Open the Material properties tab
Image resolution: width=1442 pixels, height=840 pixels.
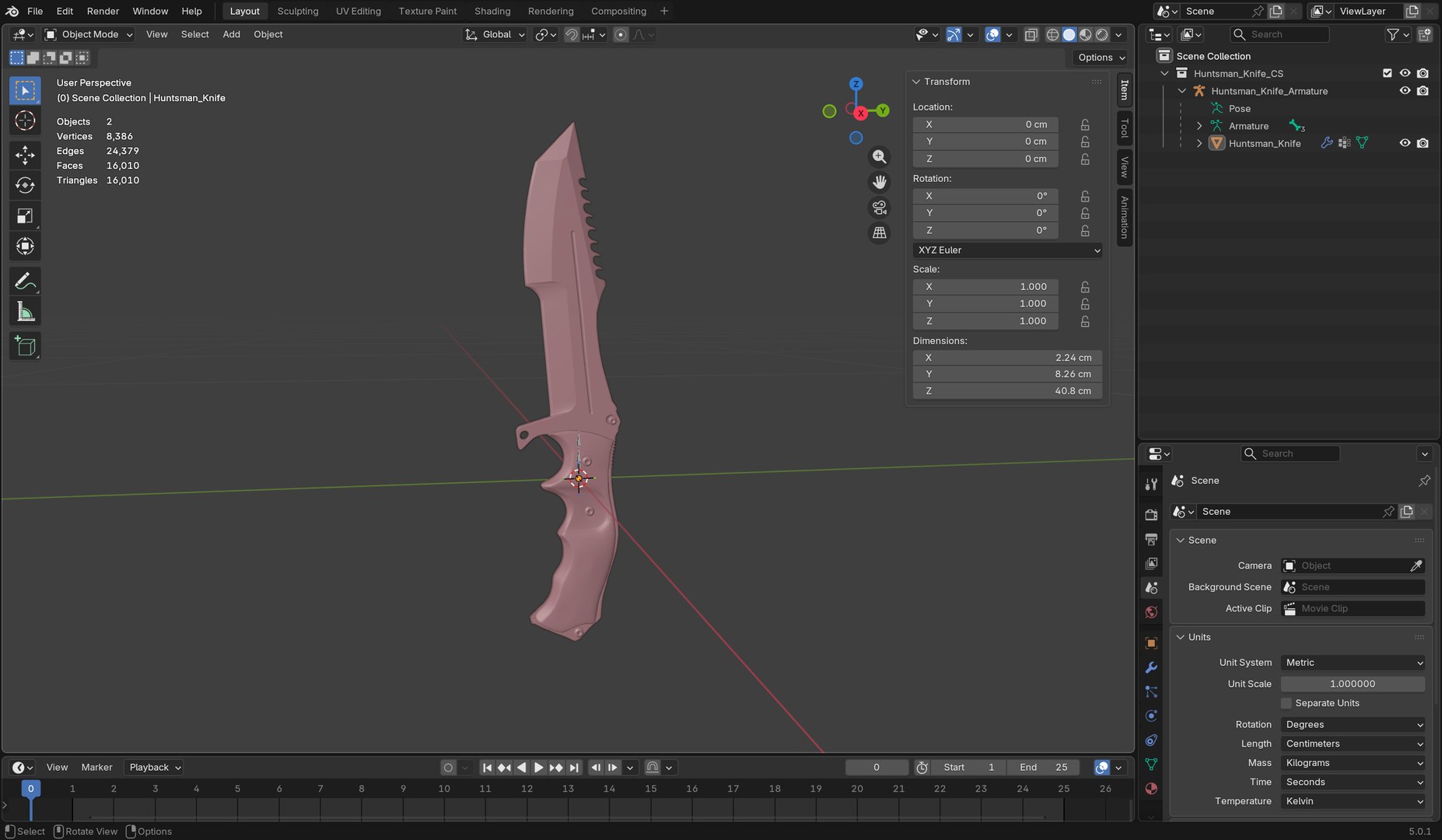coord(1151,789)
